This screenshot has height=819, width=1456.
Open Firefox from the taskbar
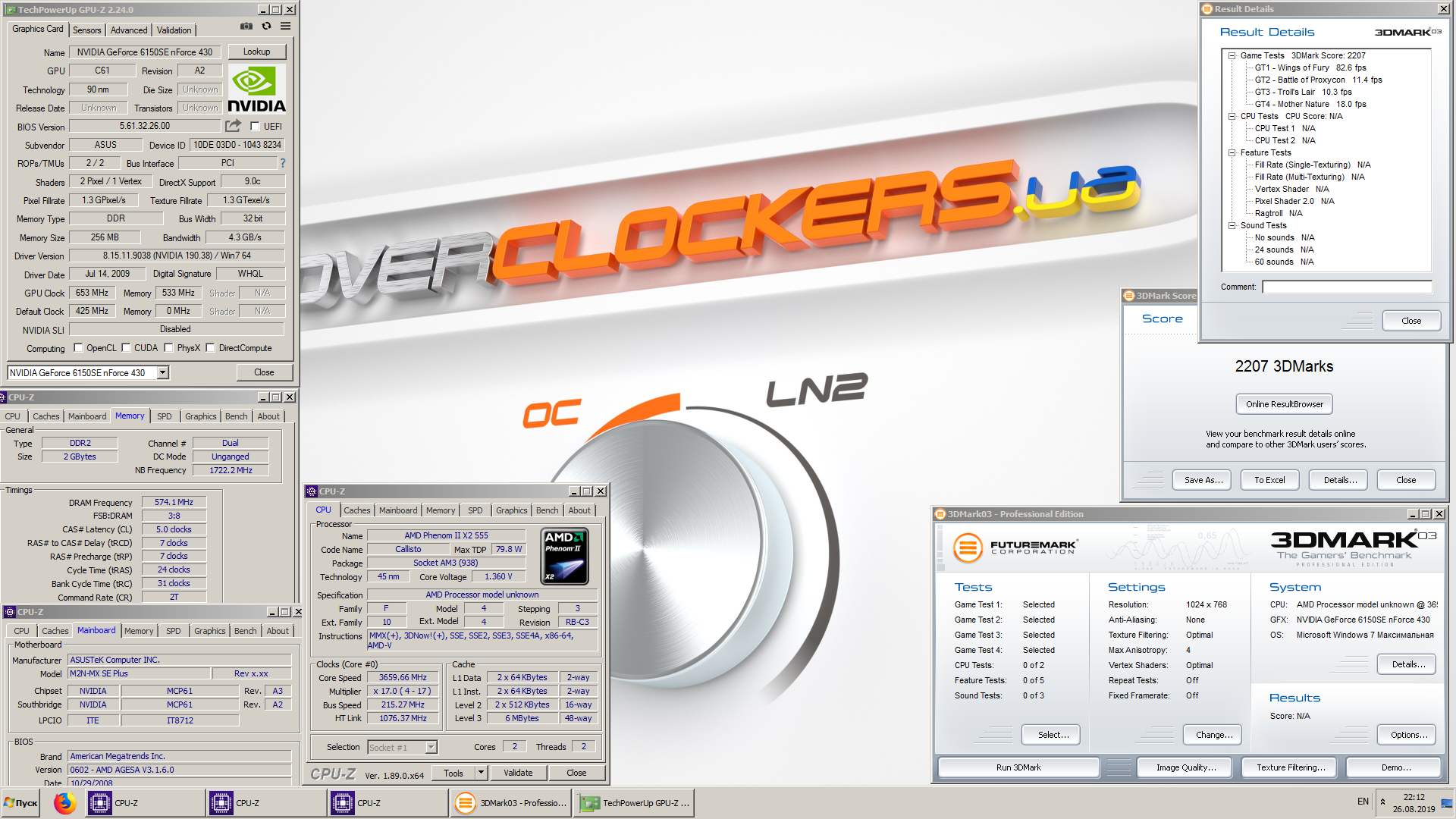[65, 802]
